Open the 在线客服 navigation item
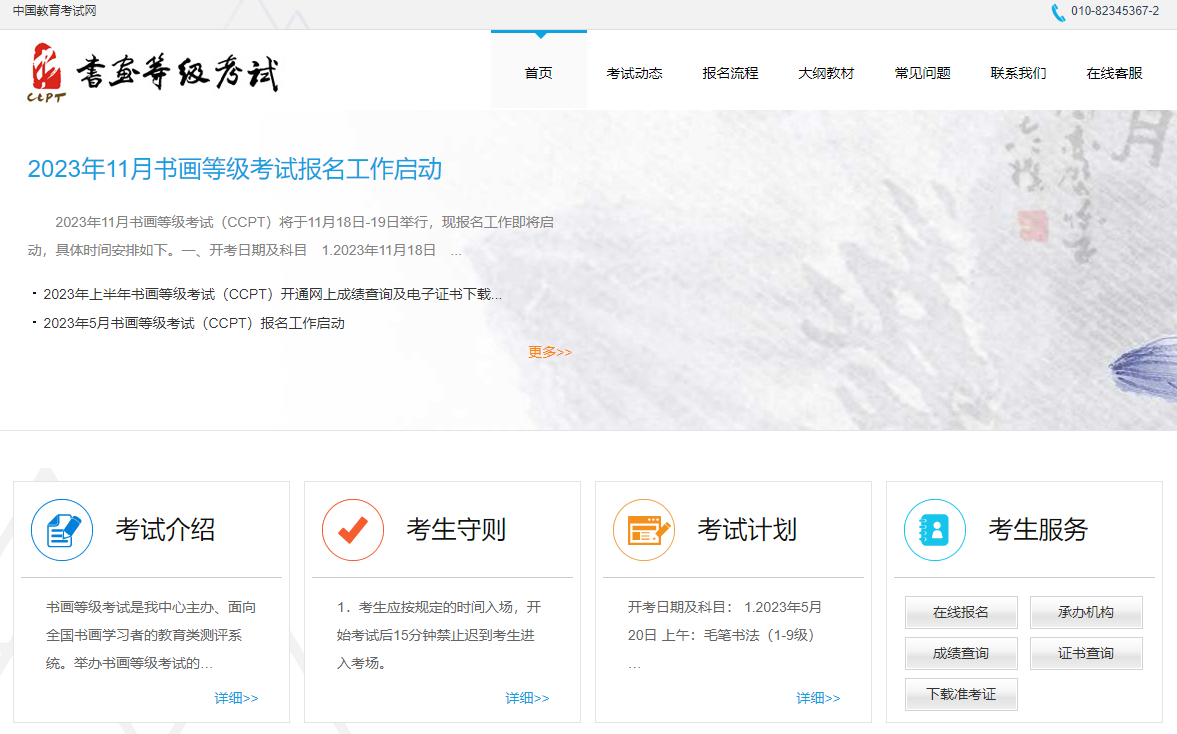This screenshot has height=734, width=1177. [x=1115, y=73]
